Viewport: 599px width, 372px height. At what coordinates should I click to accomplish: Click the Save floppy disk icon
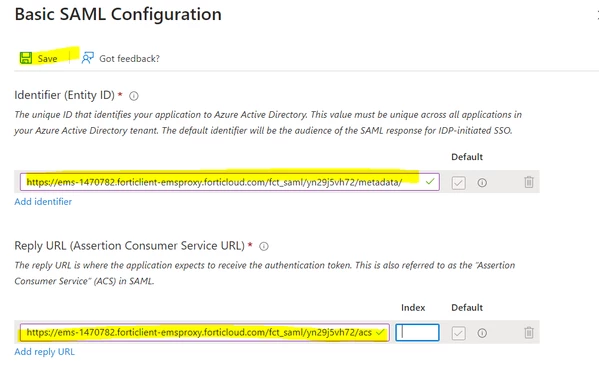pos(26,58)
